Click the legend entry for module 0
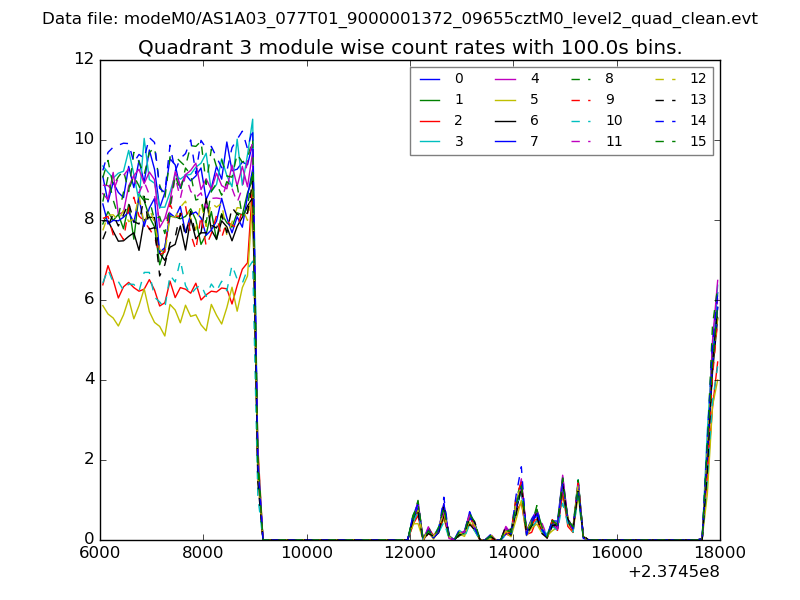Viewport: 800px width, 600px height. 443,79
